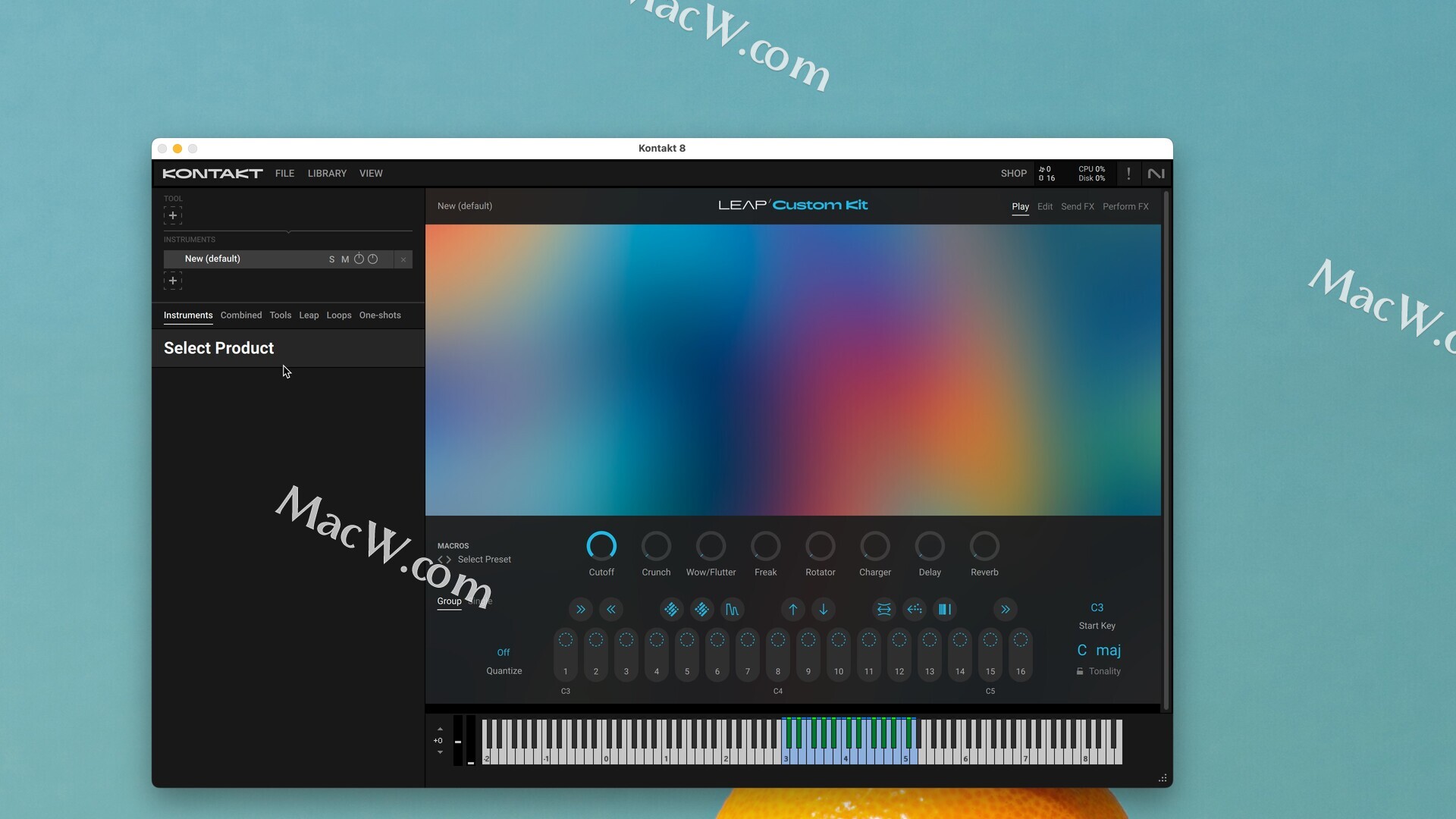Viewport: 1456px width, 819px height.
Task: Open the Send FX view tab
Action: [1078, 207]
